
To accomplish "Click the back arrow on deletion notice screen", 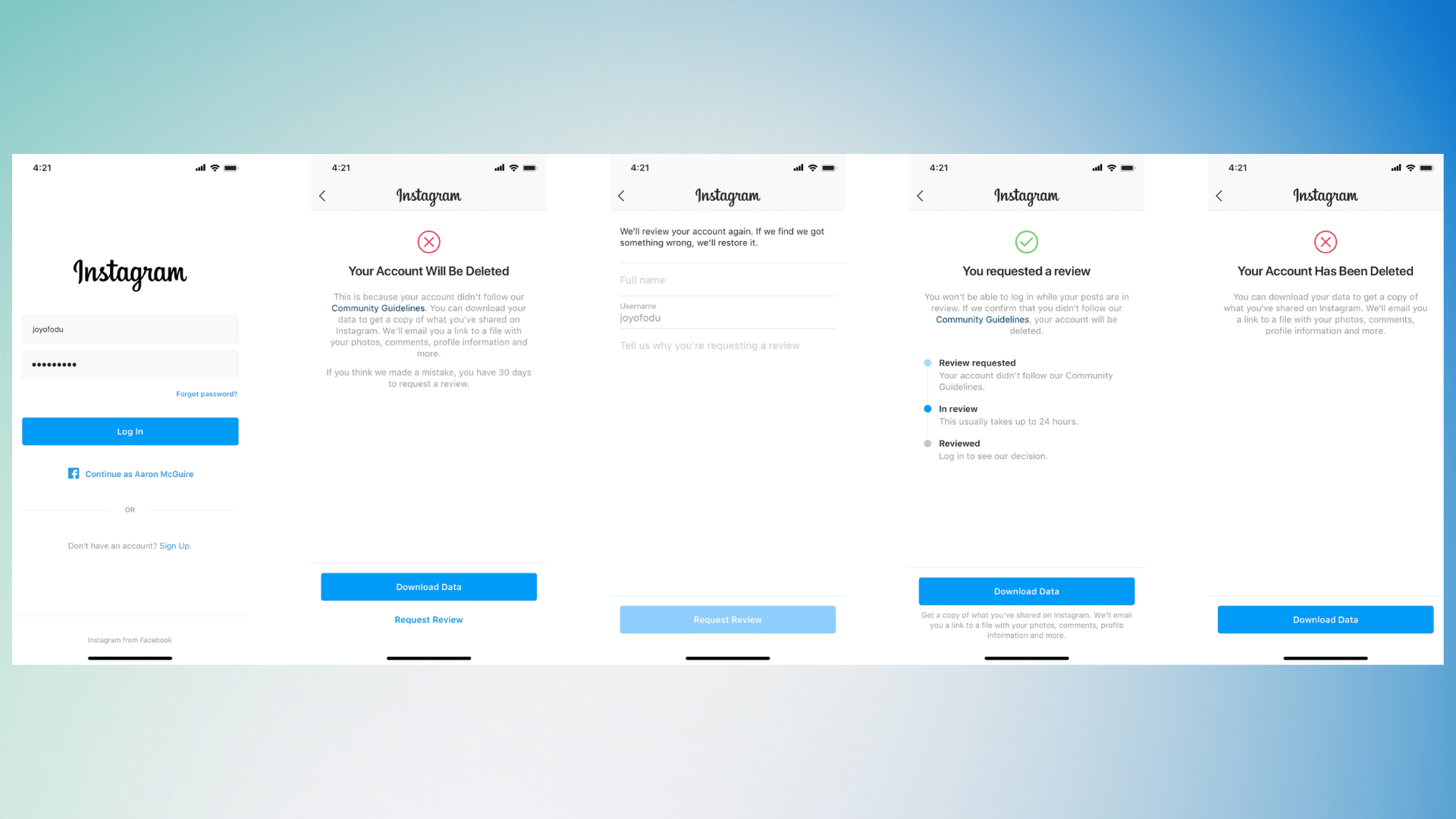I will click(322, 195).
